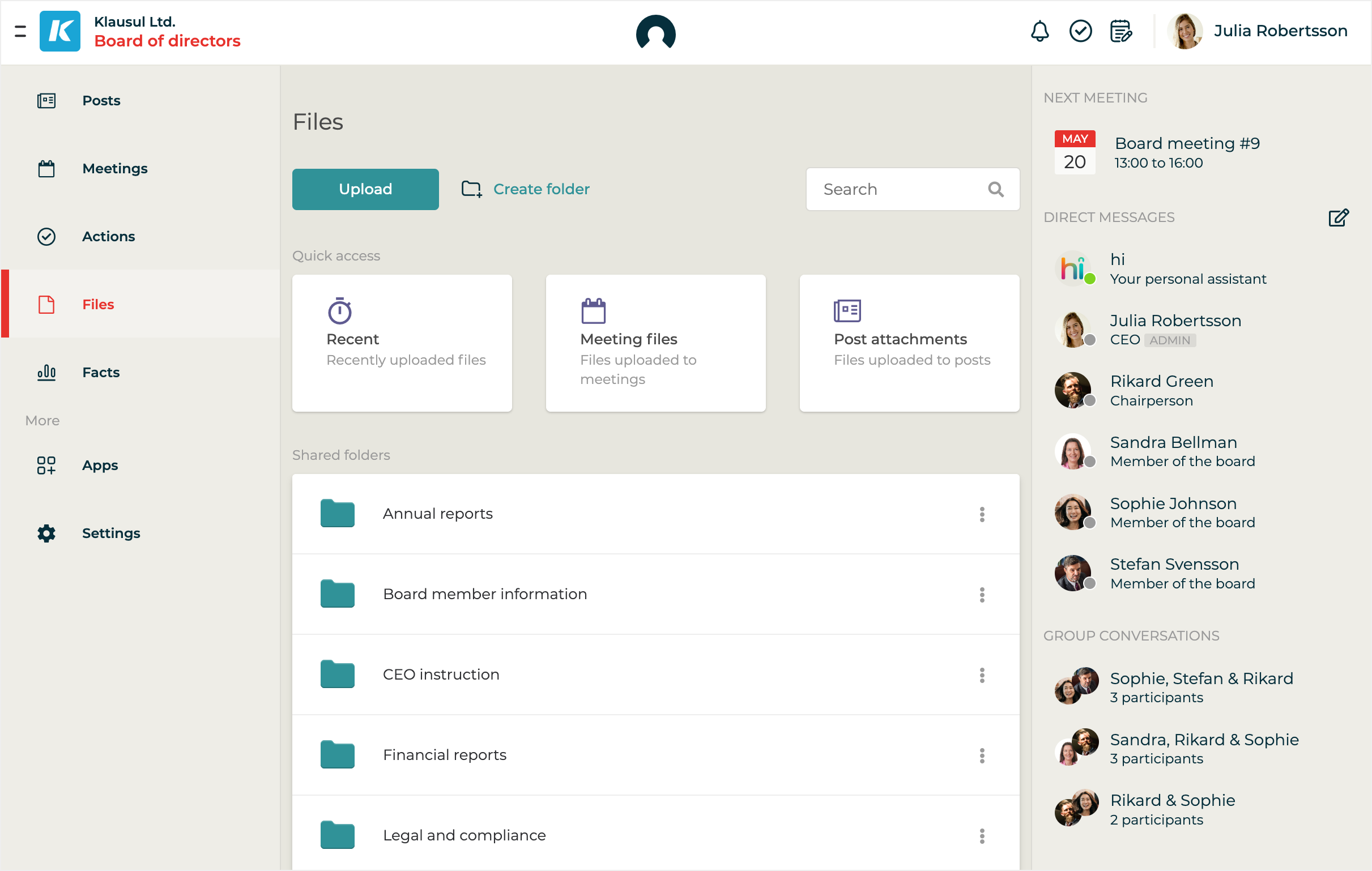The width and height of the screenshot is (1372, 871).
Task: Open the notes icon in header
Action: pyautogui.click(x=1120, y=31)
